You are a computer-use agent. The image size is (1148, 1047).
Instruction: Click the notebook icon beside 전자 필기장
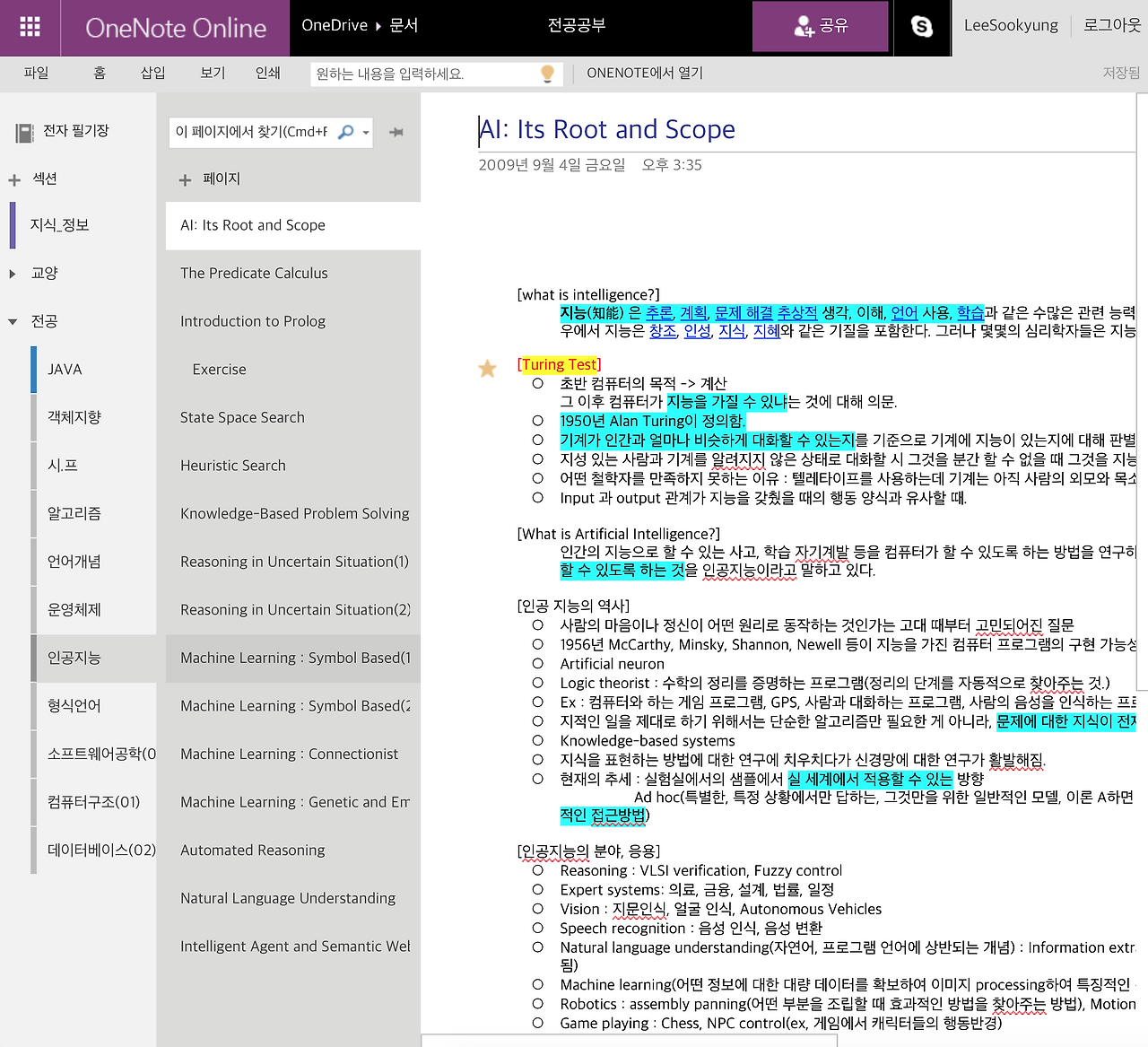(x=24, y=133)
